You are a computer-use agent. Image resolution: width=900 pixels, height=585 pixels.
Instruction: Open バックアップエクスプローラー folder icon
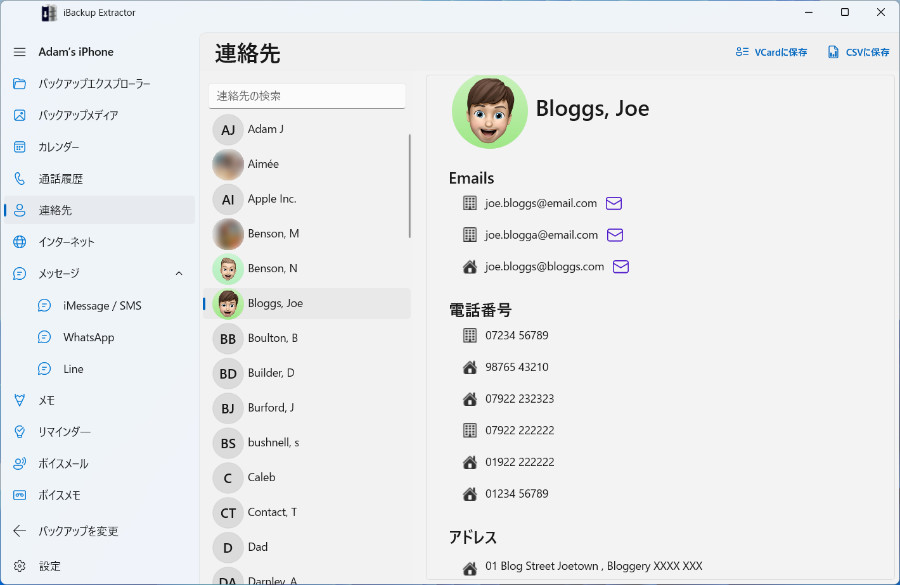(x=20, y=84)
